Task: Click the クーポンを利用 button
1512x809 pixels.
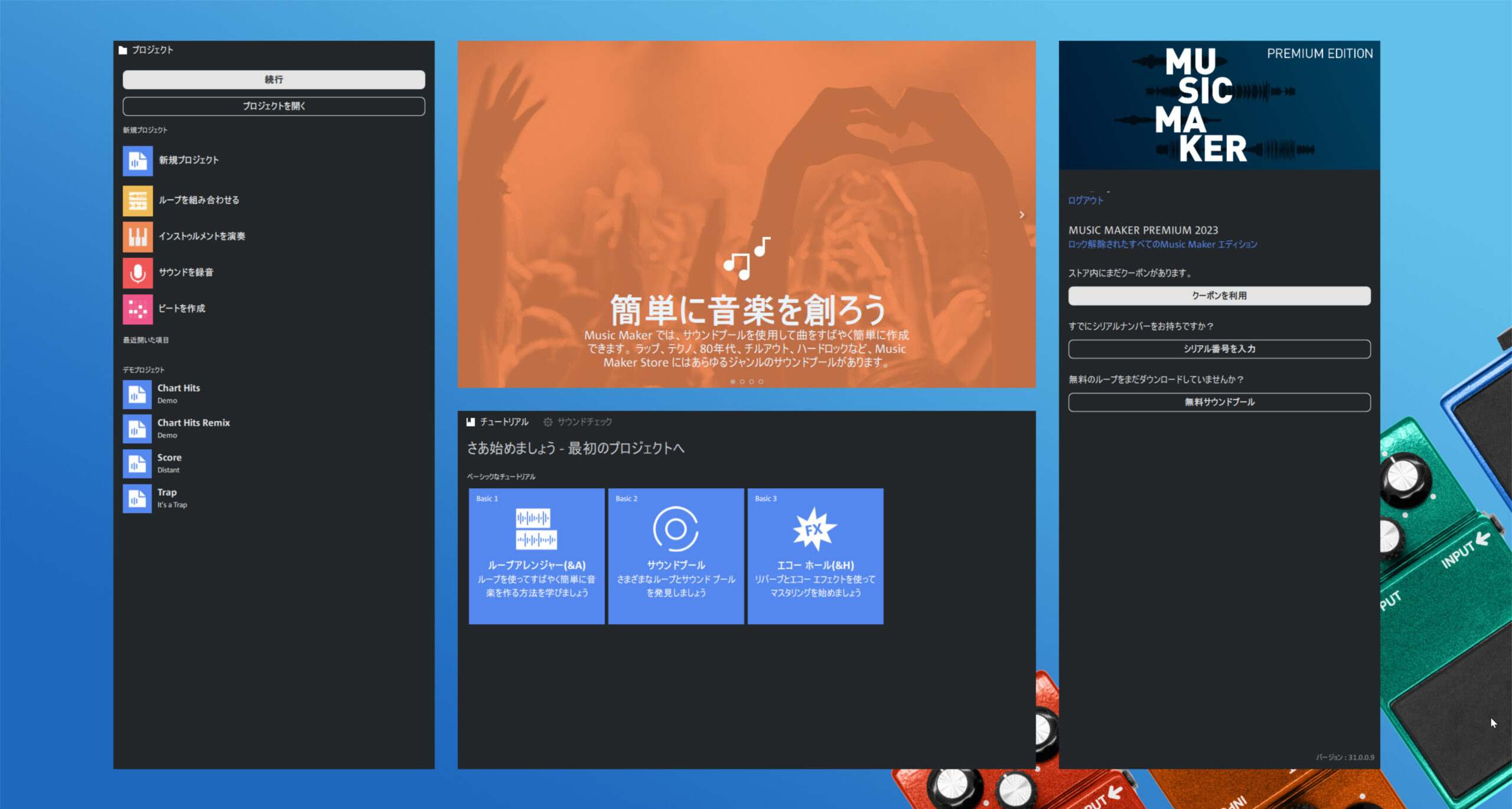Action: 1219,296
